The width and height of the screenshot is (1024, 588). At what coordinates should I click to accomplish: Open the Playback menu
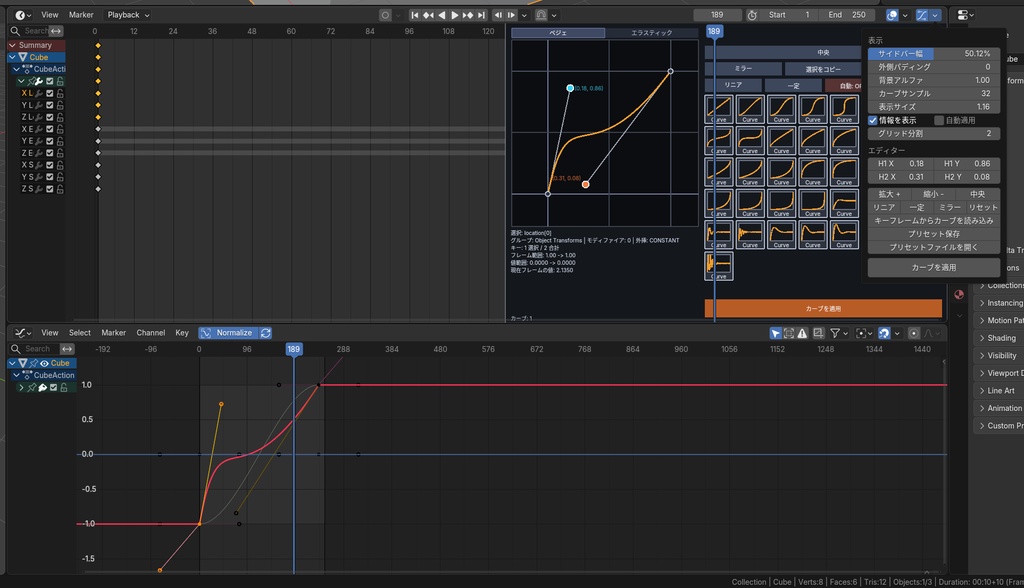(124, 14)
